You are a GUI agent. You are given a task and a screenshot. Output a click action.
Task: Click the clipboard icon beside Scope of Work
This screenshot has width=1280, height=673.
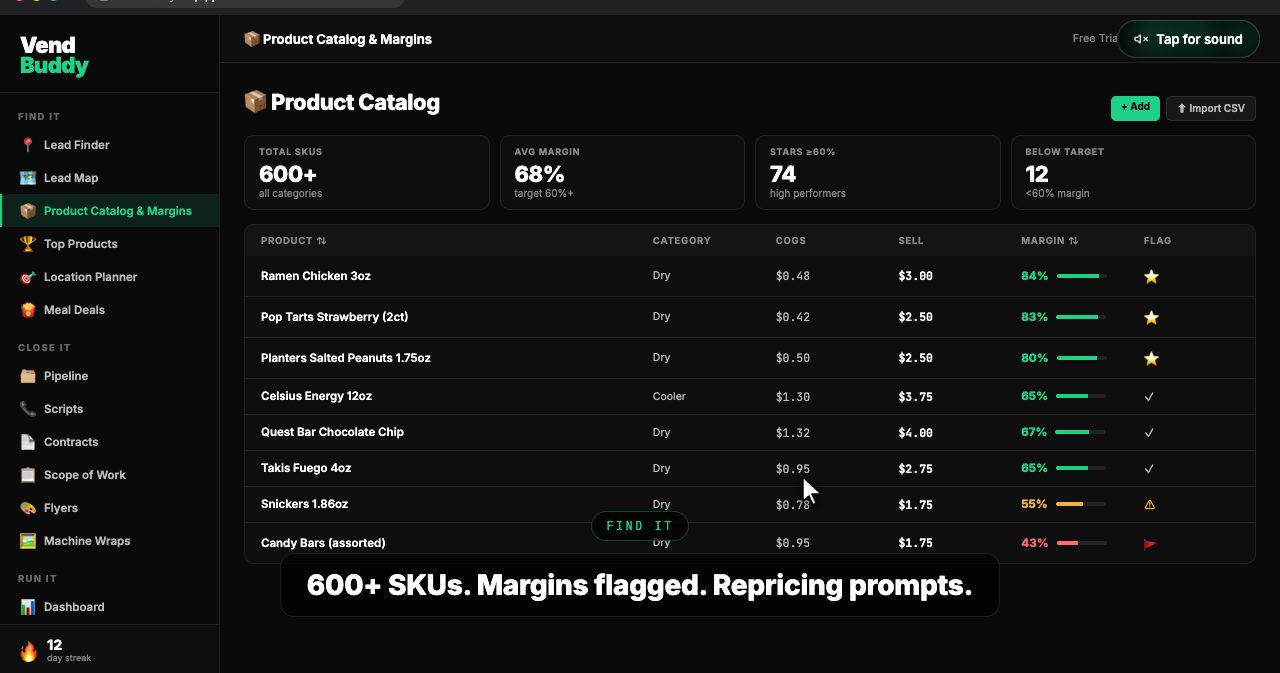coord(28,475)
